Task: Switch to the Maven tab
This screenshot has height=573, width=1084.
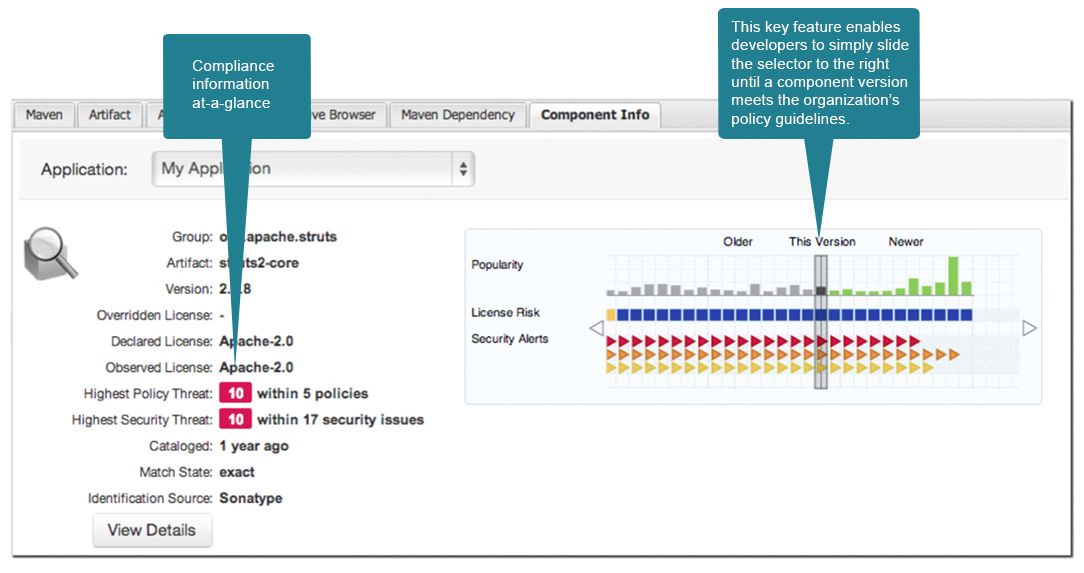Action: pos(44,115)
